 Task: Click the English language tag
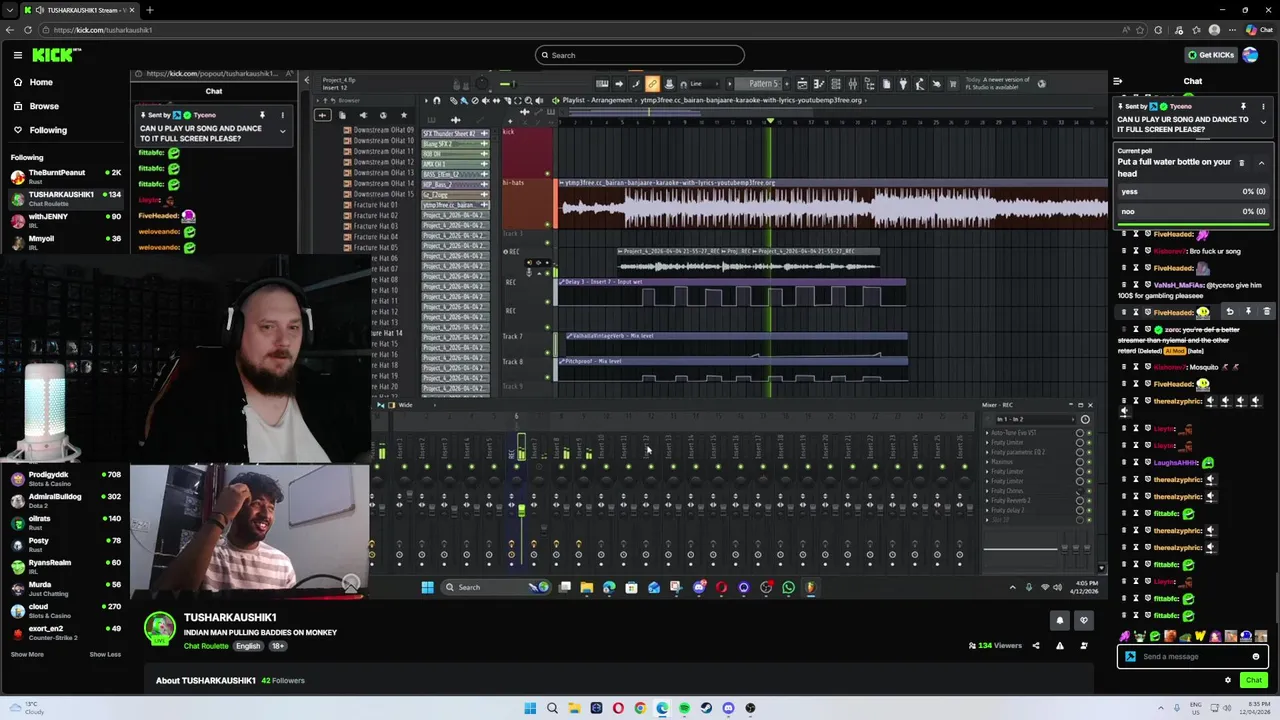248,646
